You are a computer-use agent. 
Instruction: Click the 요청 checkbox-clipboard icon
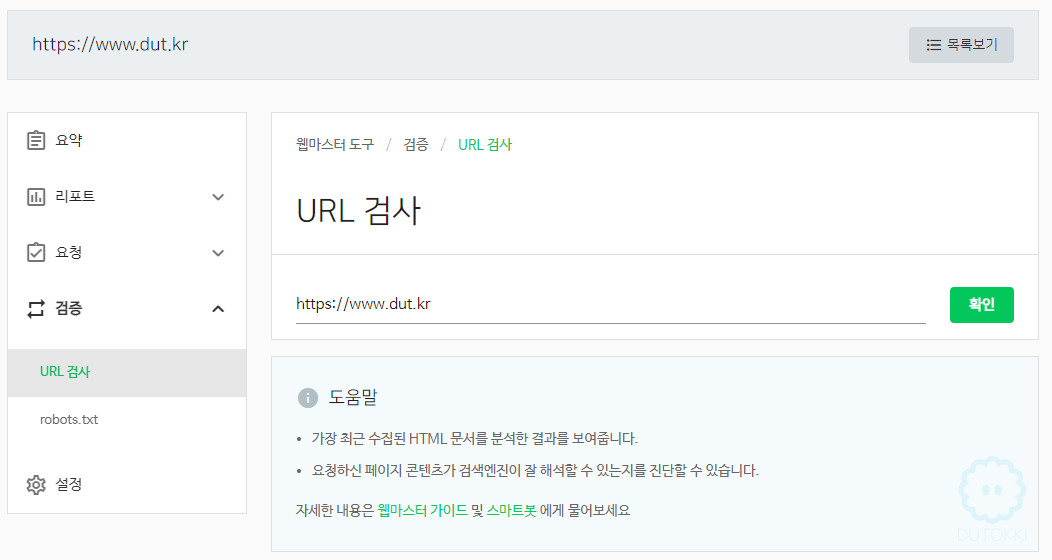pos(36,252)
